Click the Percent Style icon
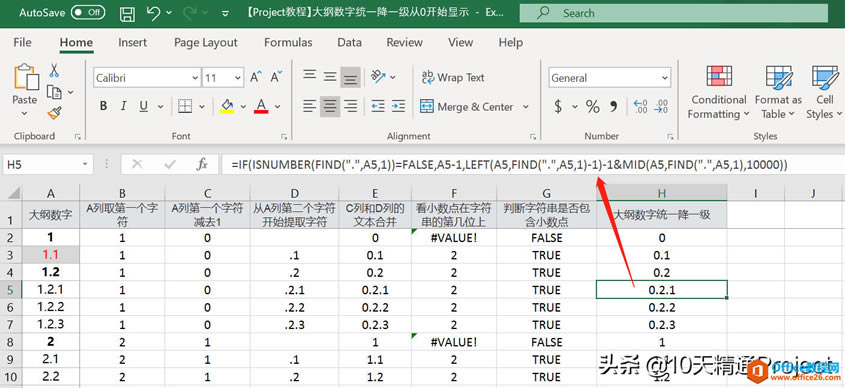Viewport: 845px width, 388px height. [x=593, y=107]
